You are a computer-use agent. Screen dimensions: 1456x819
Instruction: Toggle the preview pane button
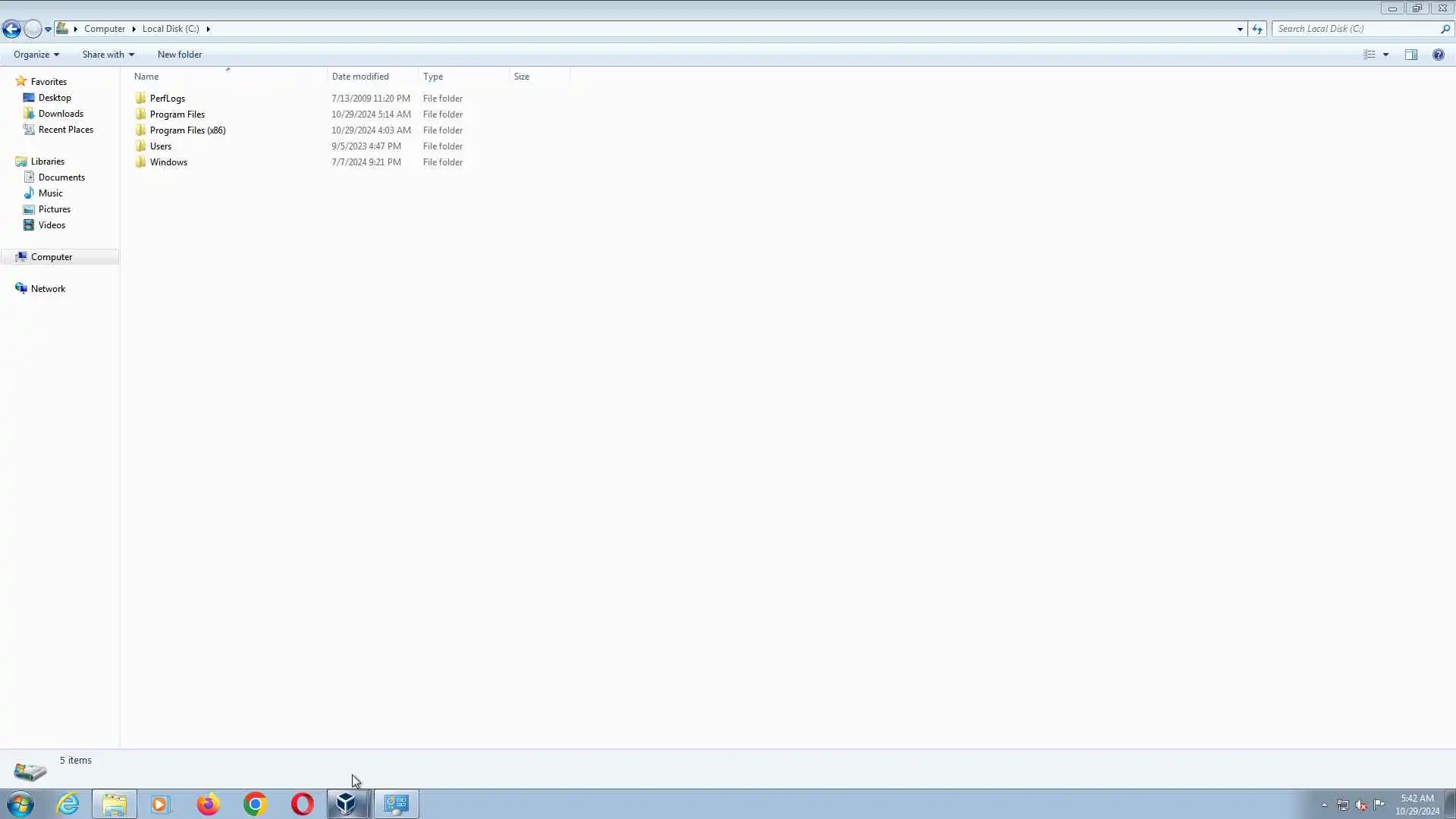1410,55
